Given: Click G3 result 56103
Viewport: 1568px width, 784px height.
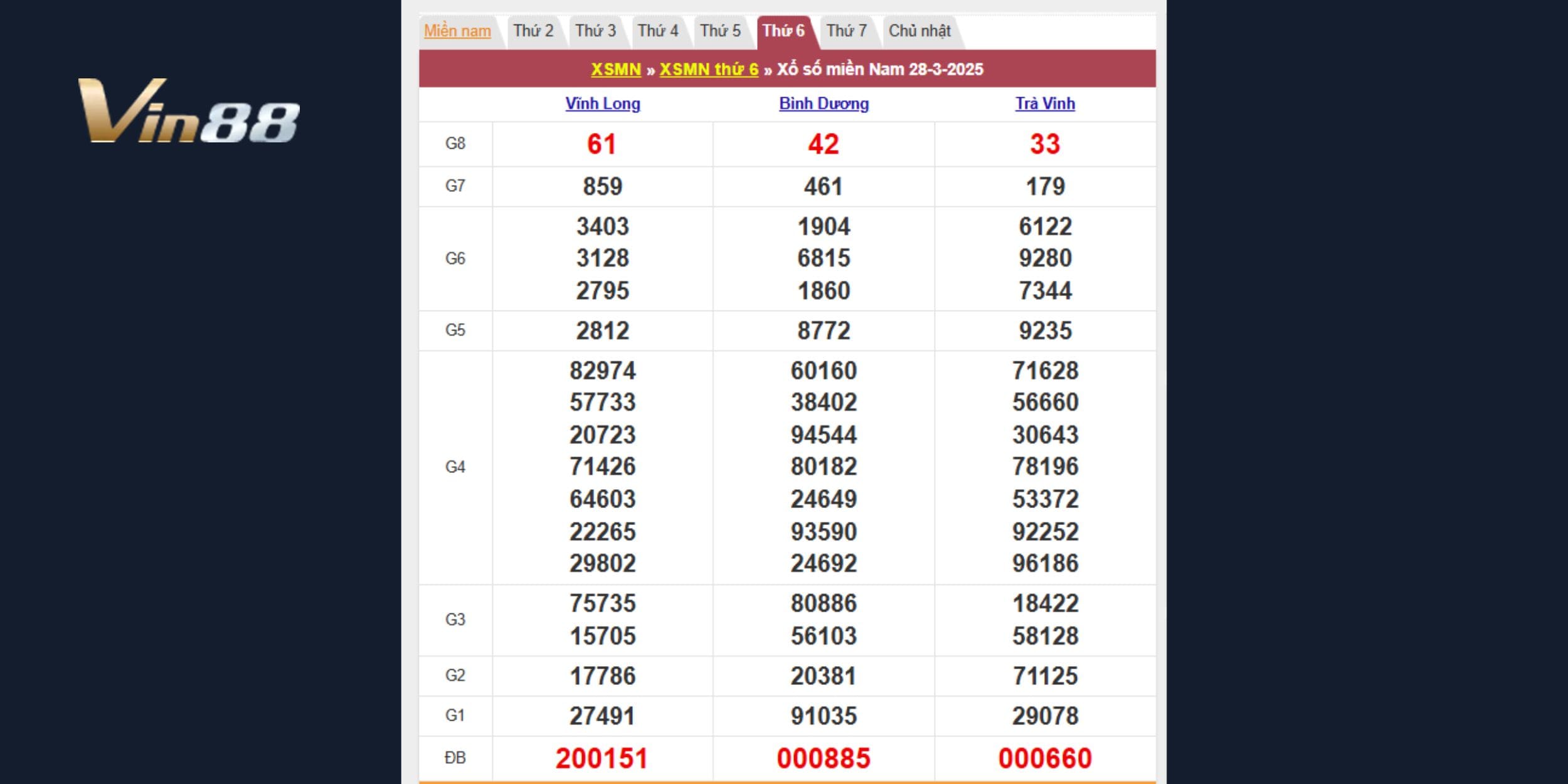Looking at the screenshot, I should click(824, 636).
